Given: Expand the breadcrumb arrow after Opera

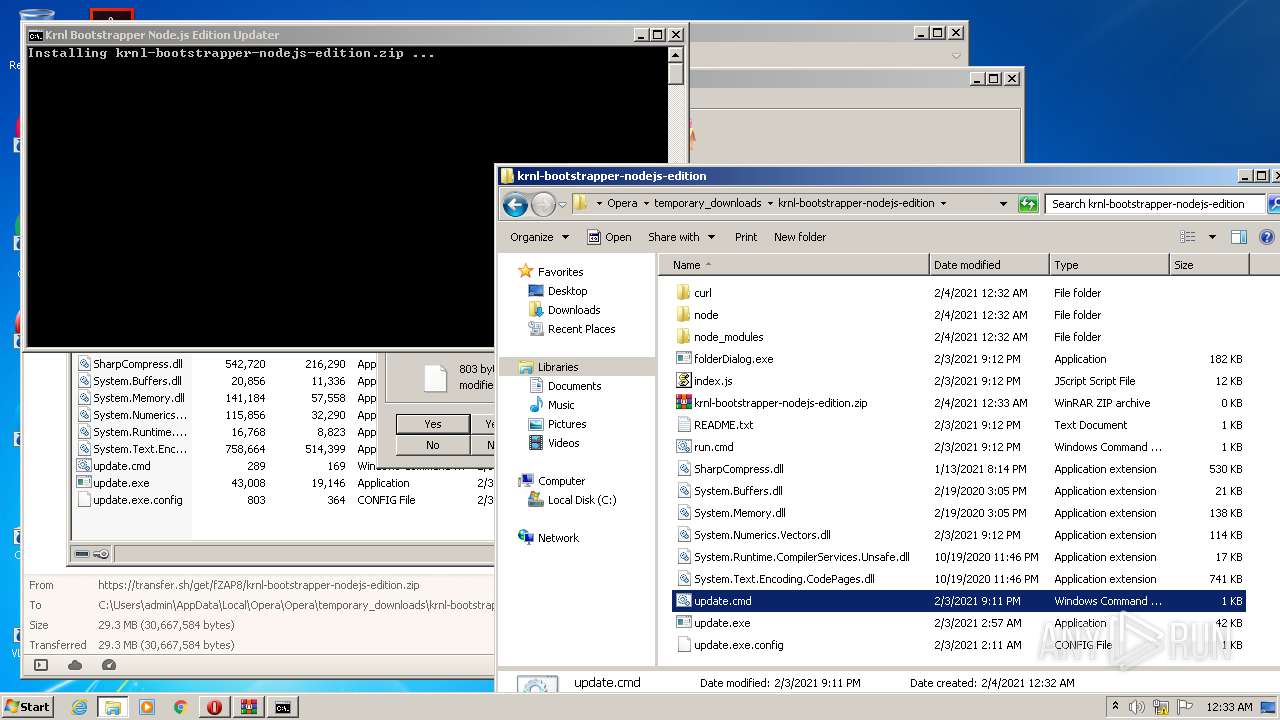Looking at the screenshot, I should tap(645, 203).
